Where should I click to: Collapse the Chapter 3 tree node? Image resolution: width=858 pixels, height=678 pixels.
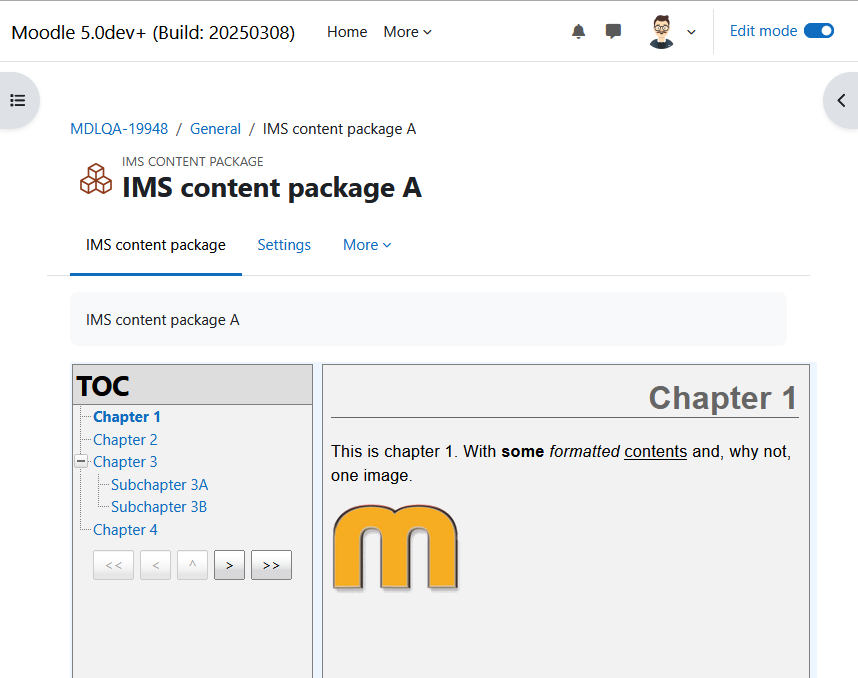81,461
